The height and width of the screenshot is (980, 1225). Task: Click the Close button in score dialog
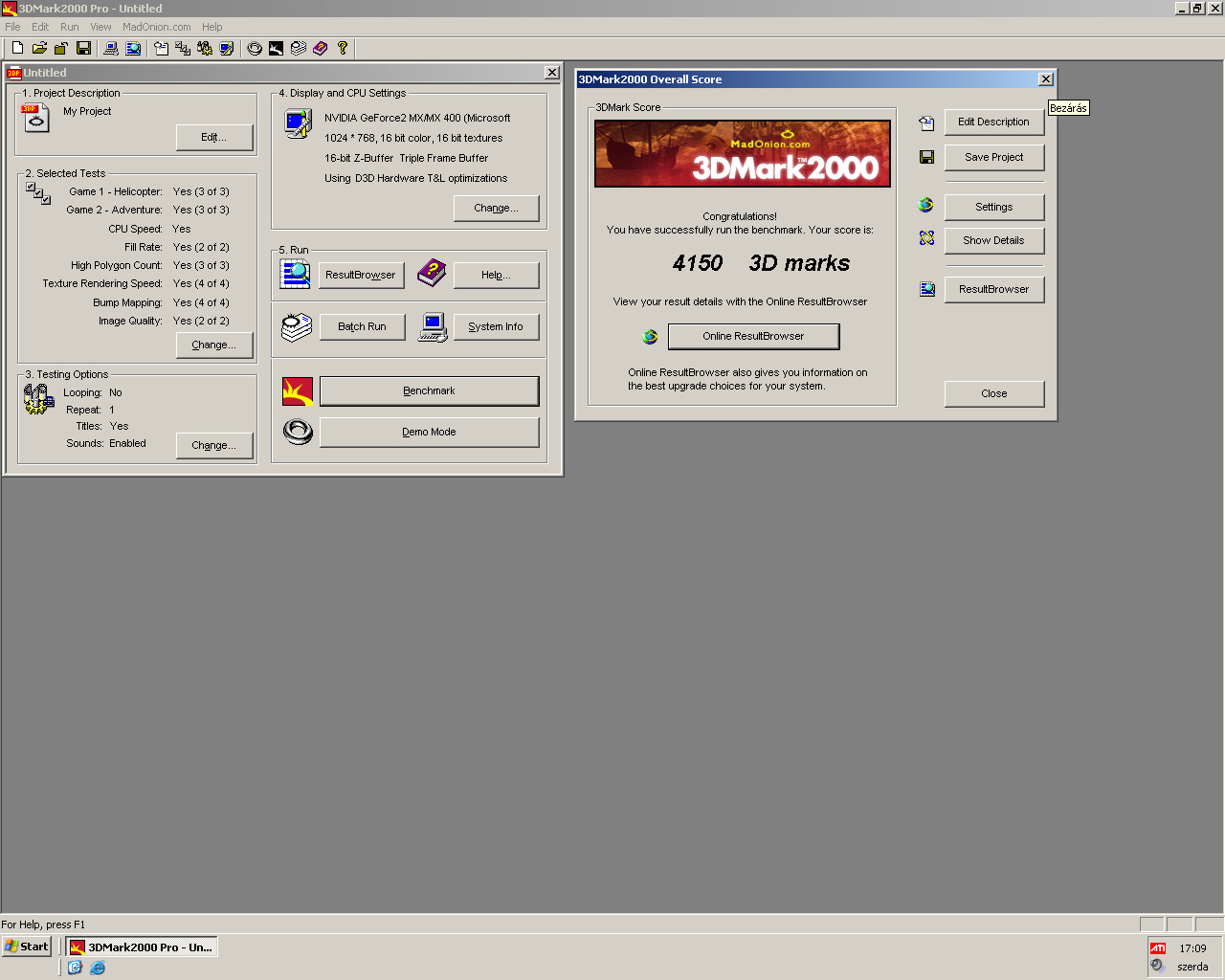pyautogui.click(x=994, y=394)
